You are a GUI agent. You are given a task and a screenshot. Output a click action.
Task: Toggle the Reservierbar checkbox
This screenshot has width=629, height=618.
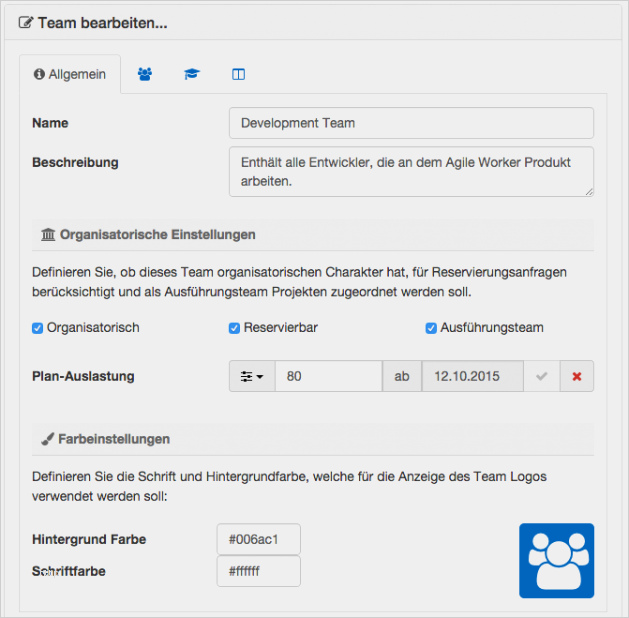(x=234, y=328)
